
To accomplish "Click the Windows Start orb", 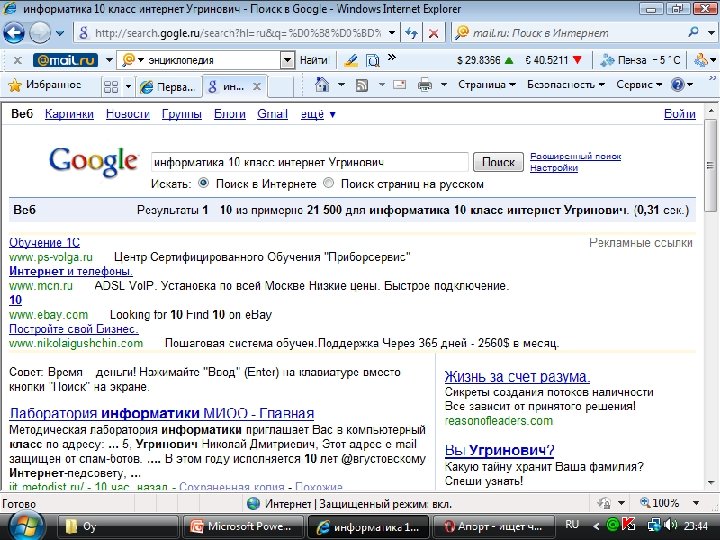I will [26, 526].
